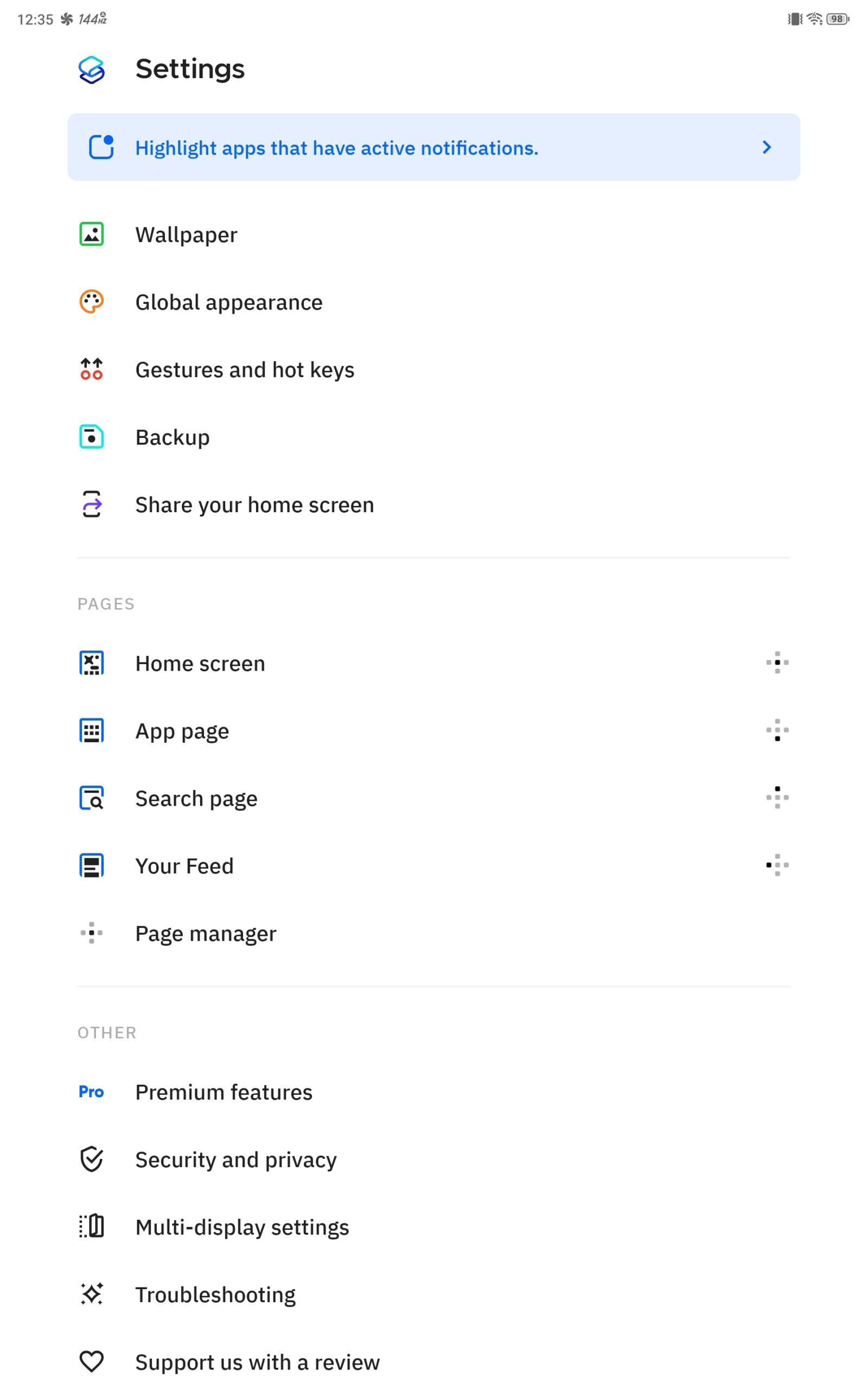Click the Troubleshooting sparkle icon
868x1389 pixels.
point(91,1293)
